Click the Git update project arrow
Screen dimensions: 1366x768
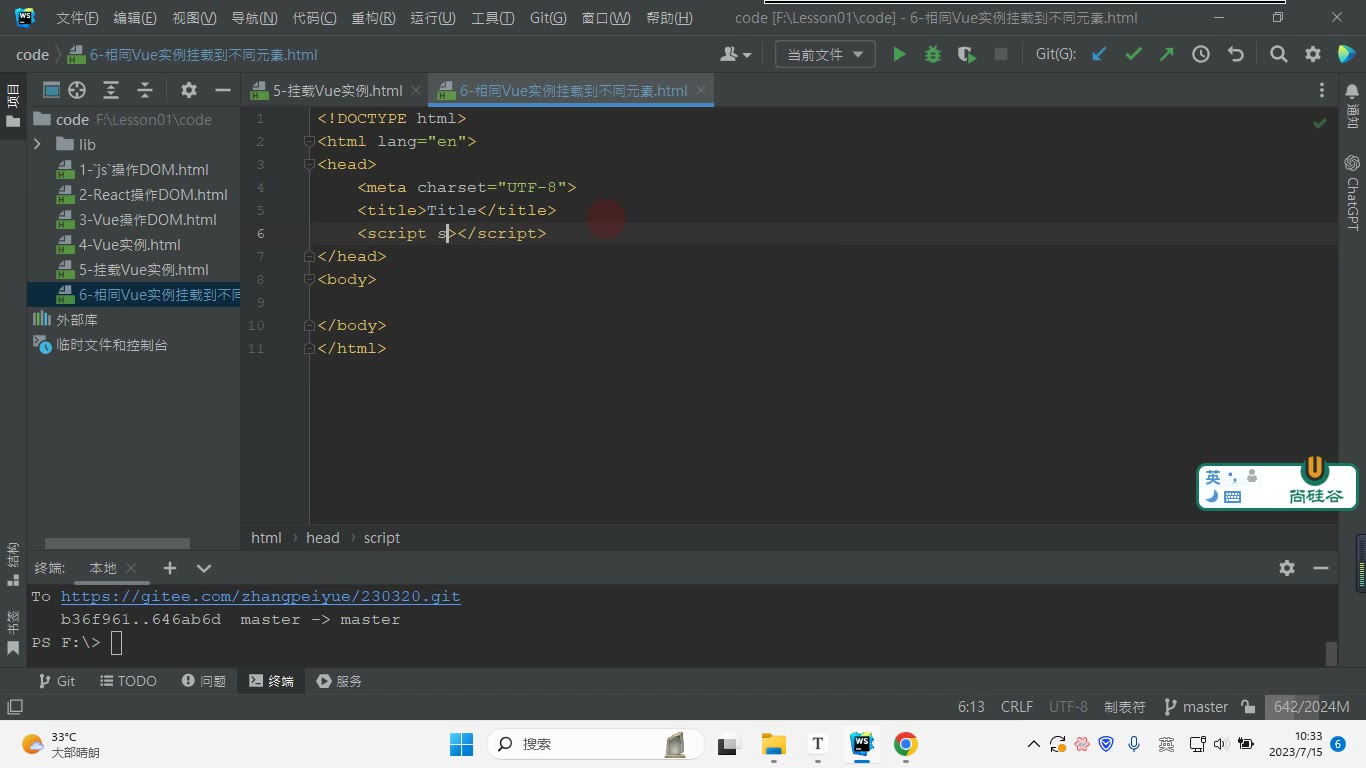1099,55
